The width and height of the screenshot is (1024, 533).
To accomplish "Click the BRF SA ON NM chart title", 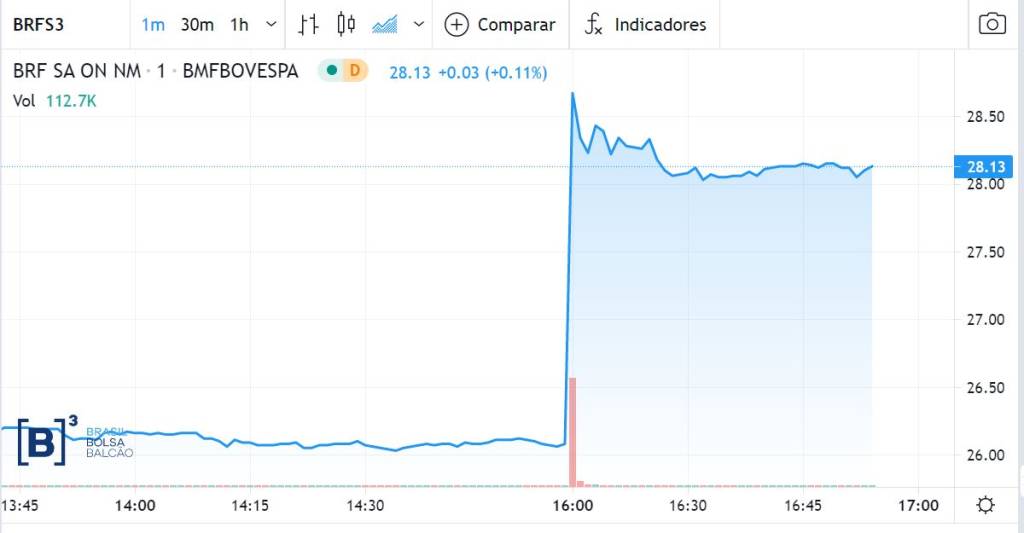I will [78, 72].
